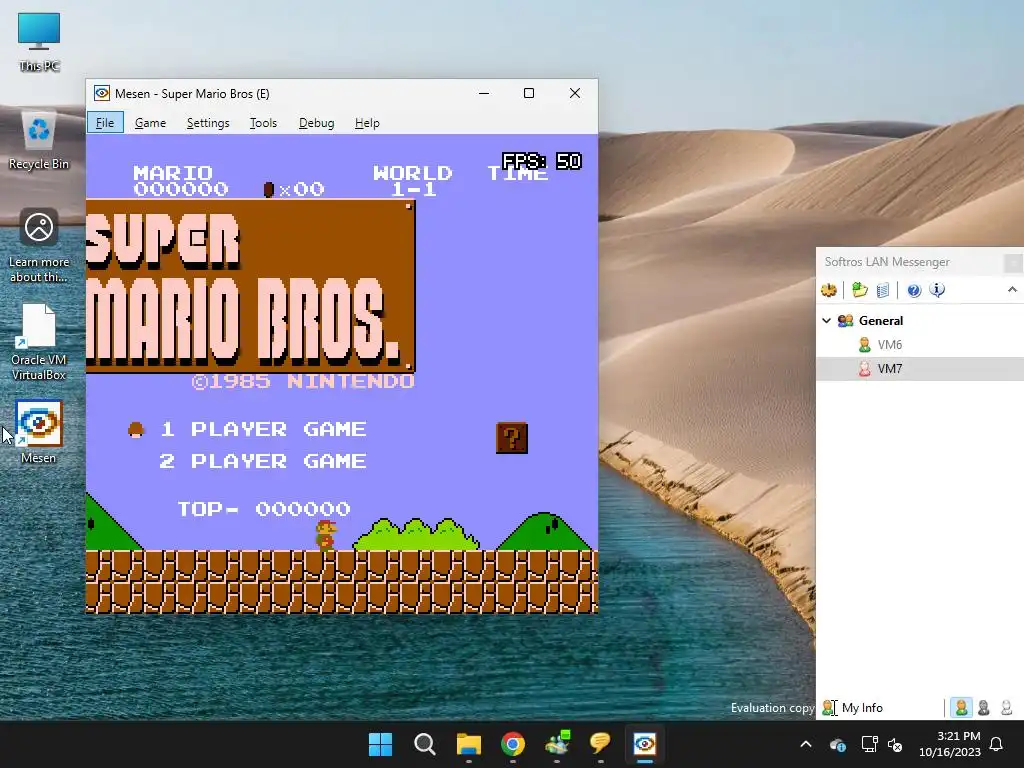The height and width of the screenshot is (768, 1024).
Task: Set status to available green user
Action: coord(961,707)
